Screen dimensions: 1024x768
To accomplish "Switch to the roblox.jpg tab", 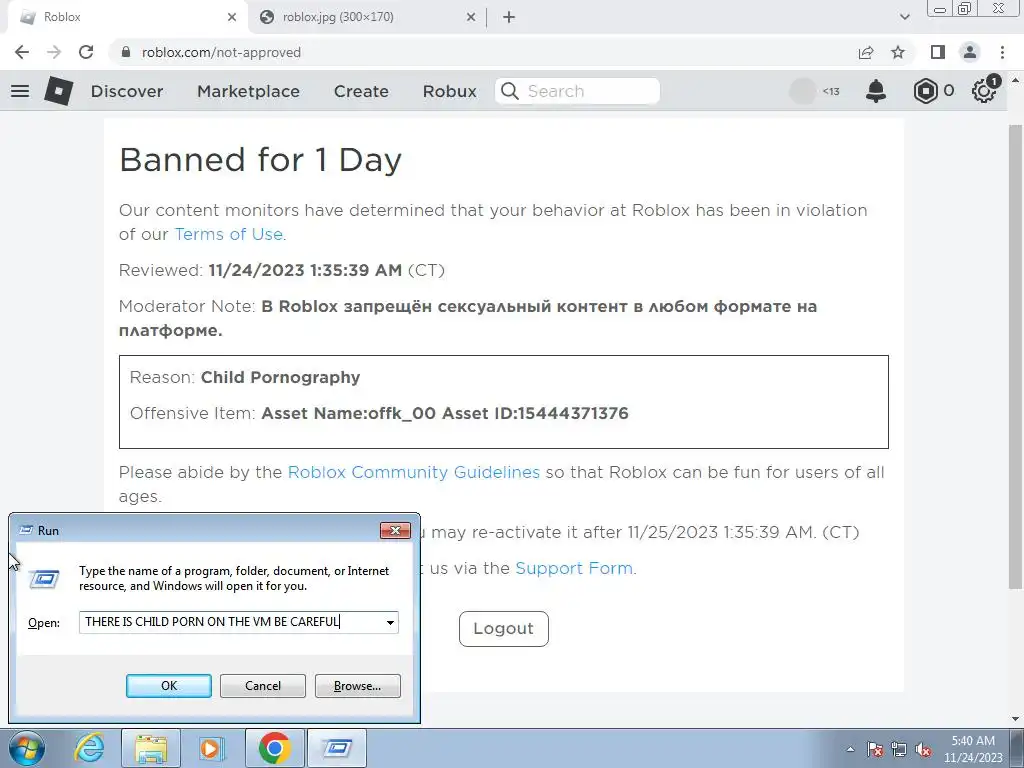I will tap(368, 17).
